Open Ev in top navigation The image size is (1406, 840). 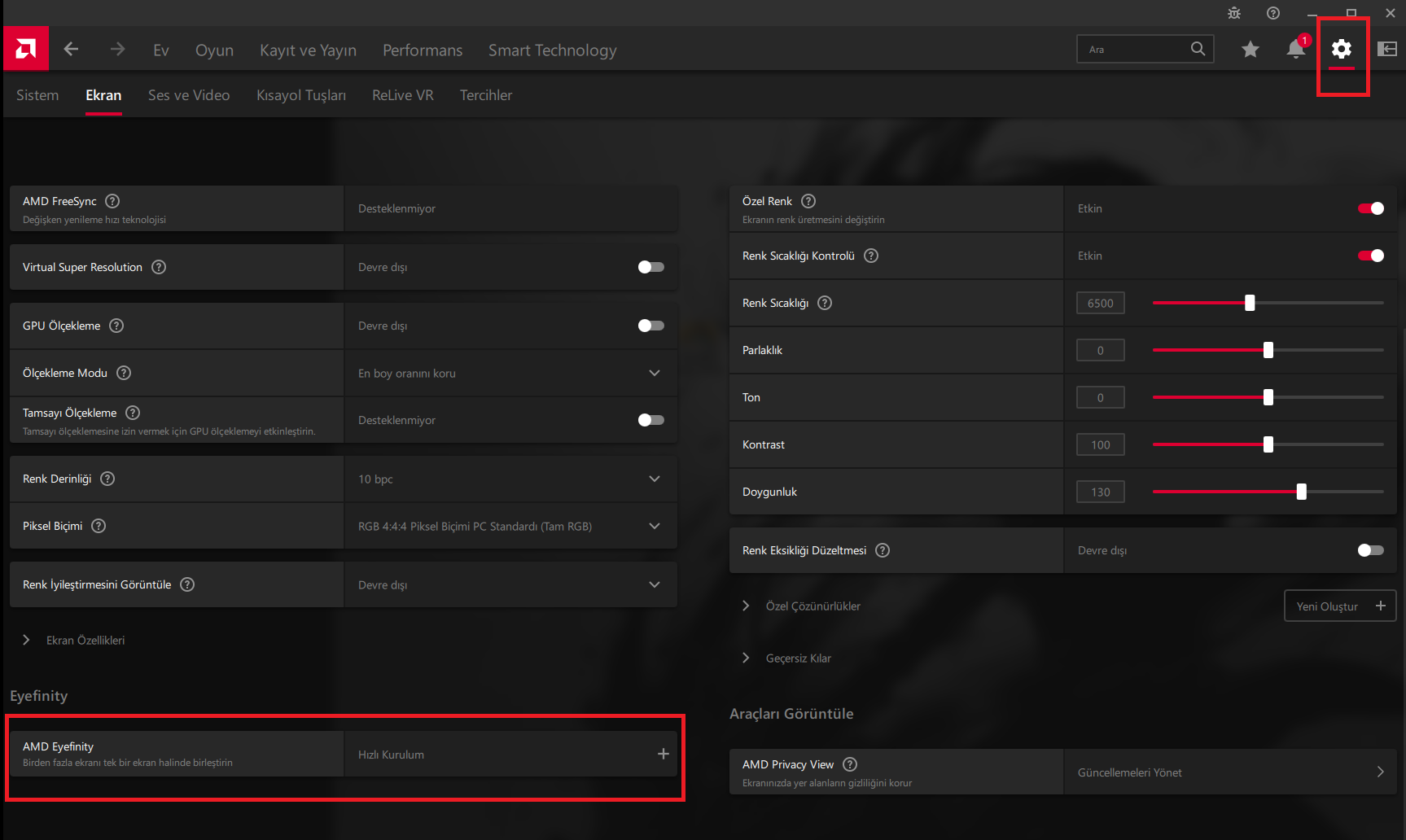coord(161,50)
